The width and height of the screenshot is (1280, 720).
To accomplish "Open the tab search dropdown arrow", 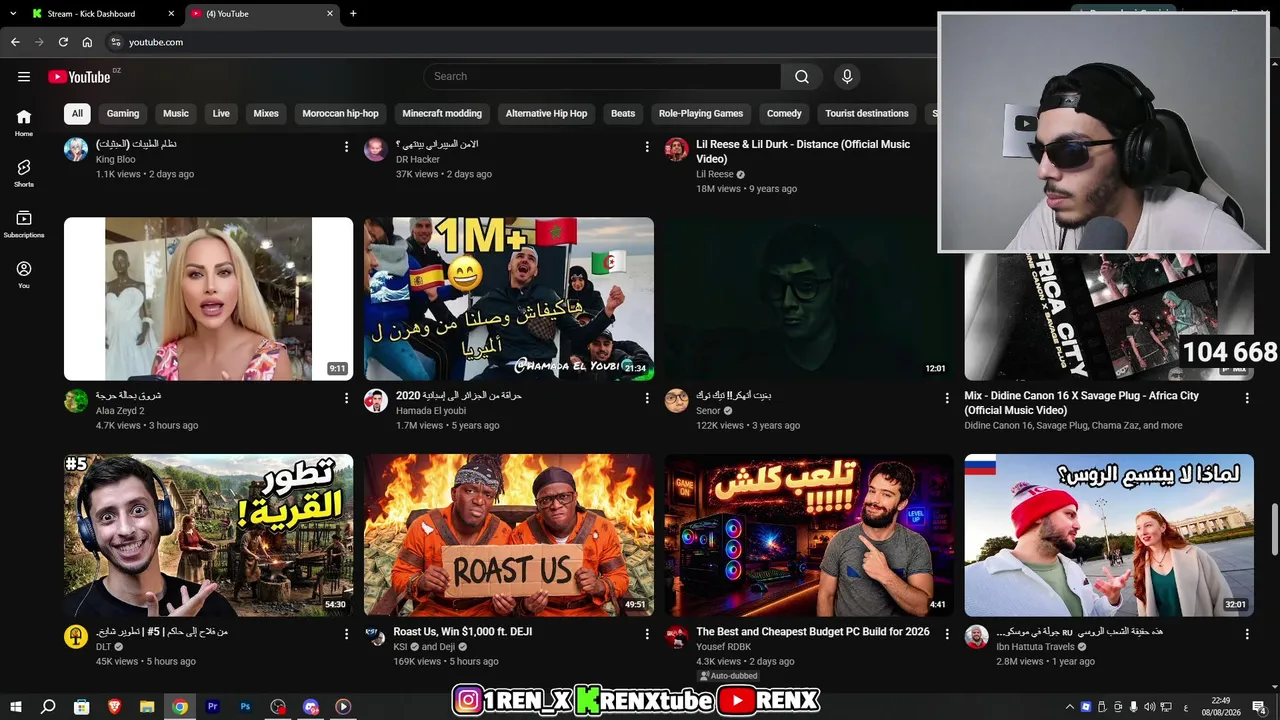I will click(x=13, y=14).
